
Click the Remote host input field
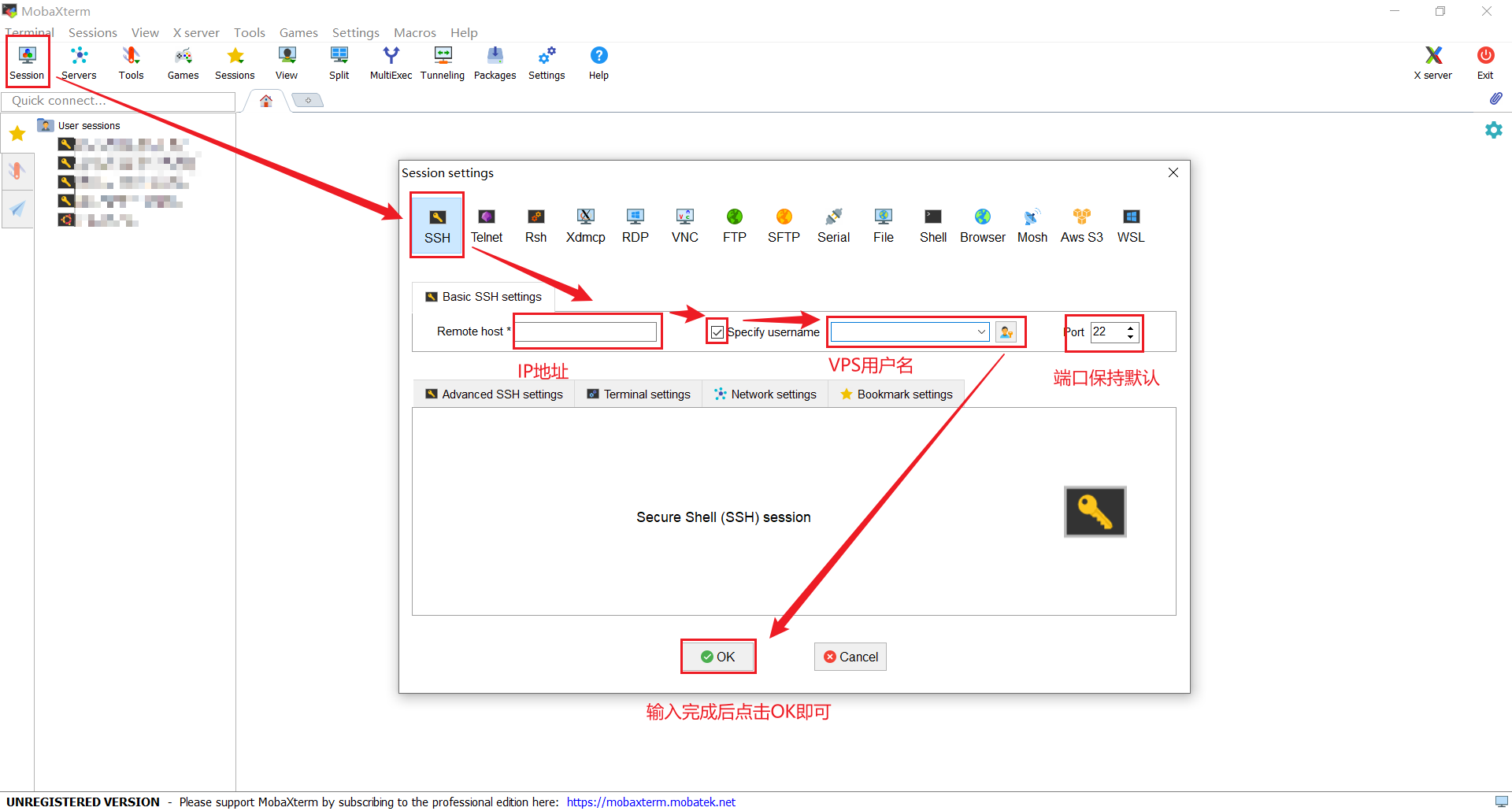(x=587, y=332)
